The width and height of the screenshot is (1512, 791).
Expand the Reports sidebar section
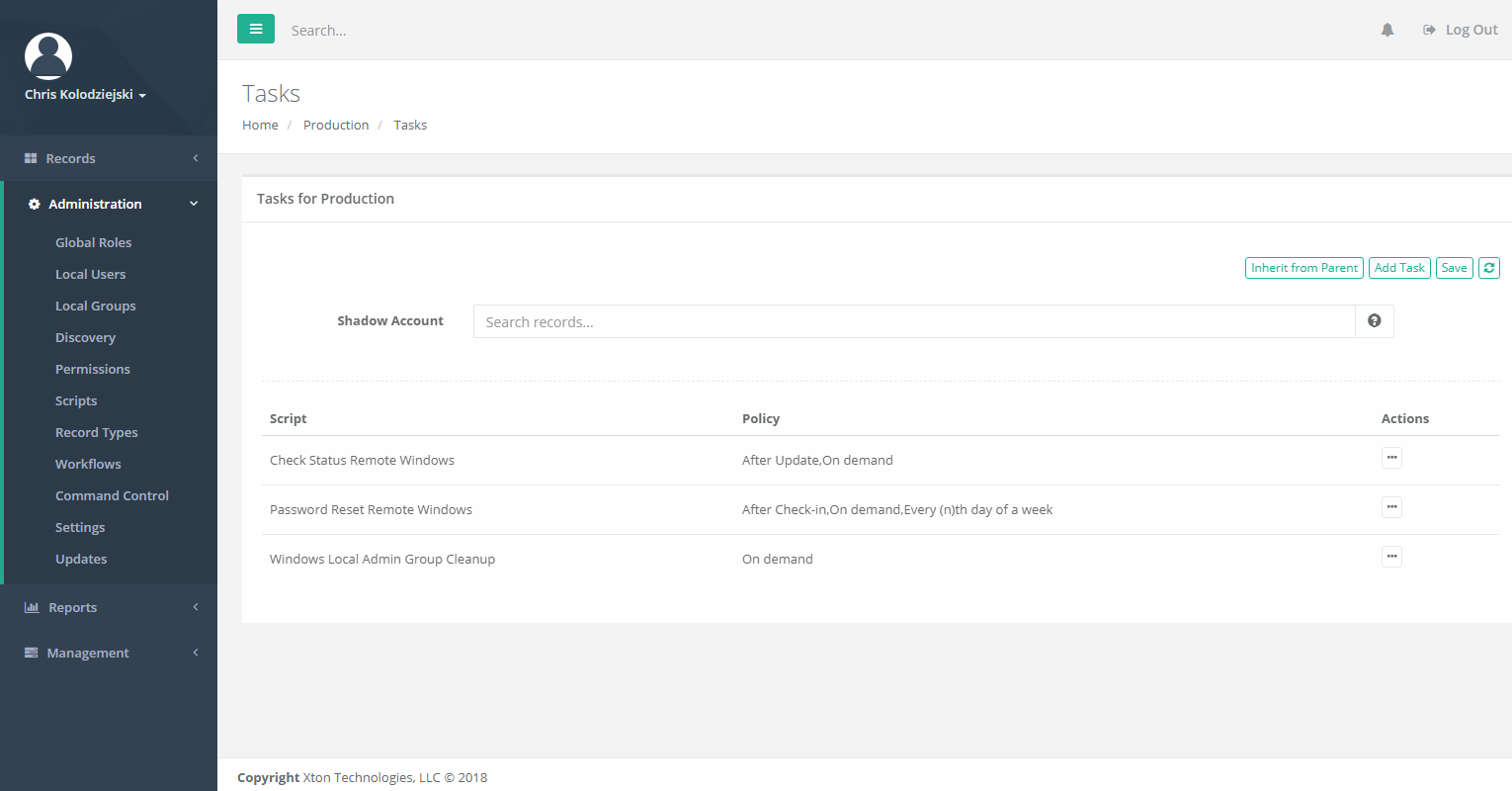(109, 607)
